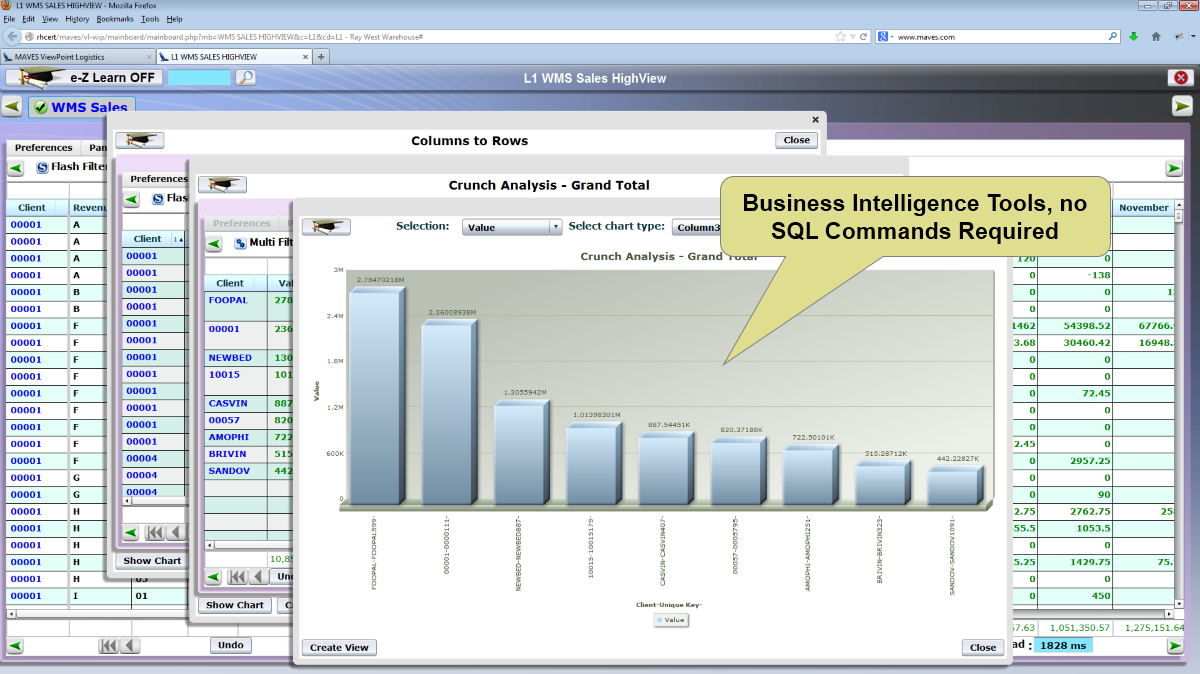Click Close button in the chart window

pos(983,647)
